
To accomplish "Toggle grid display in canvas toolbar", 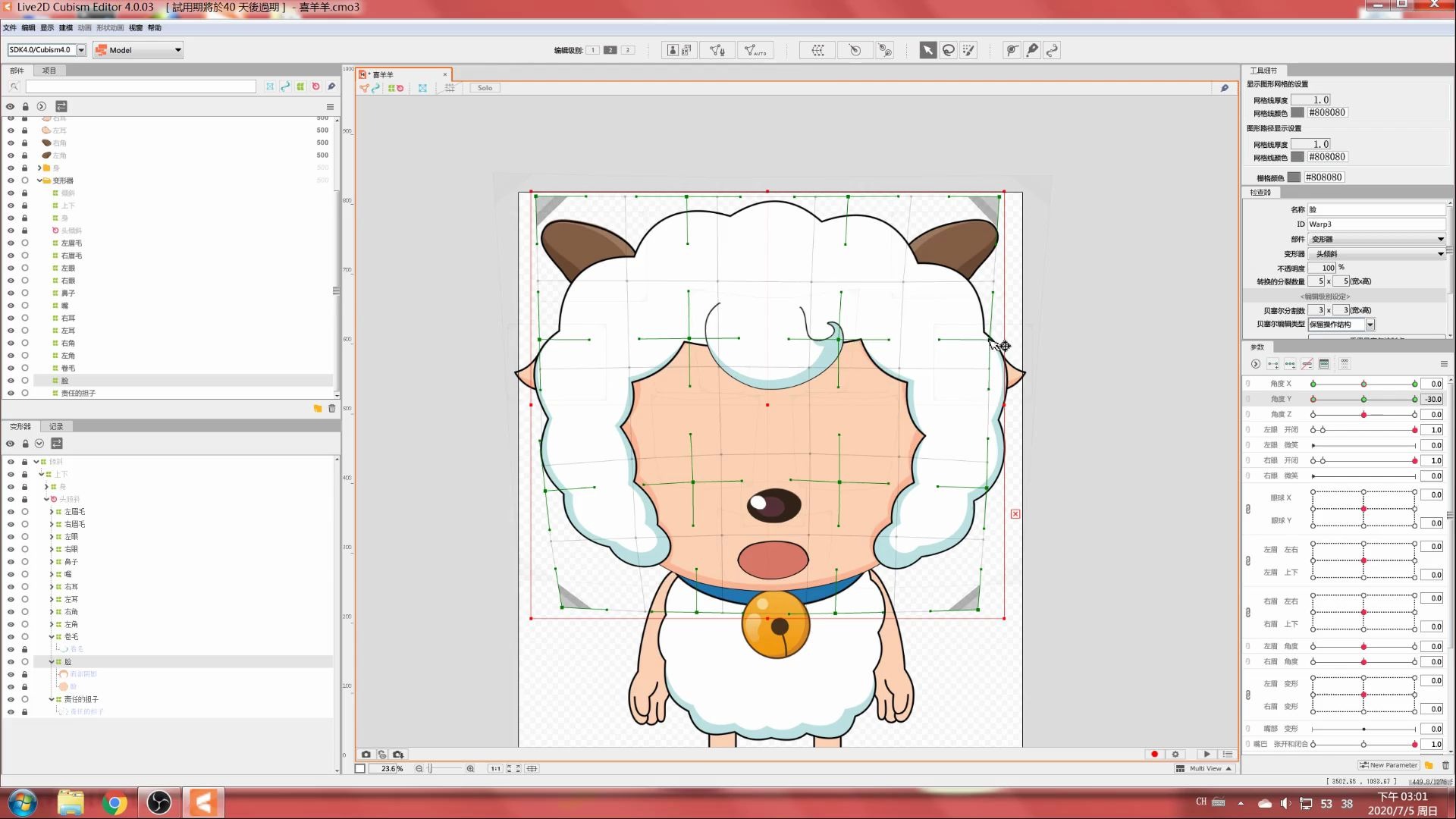I will pos(450,88).
